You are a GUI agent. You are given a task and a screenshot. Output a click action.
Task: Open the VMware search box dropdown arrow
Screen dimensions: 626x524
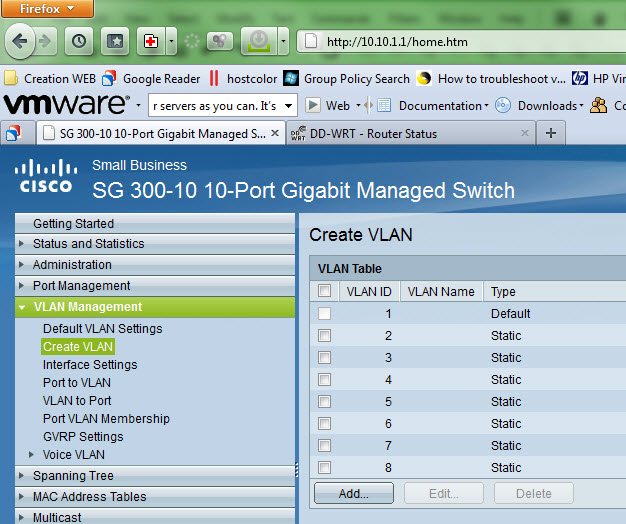(x=288, y=106)
